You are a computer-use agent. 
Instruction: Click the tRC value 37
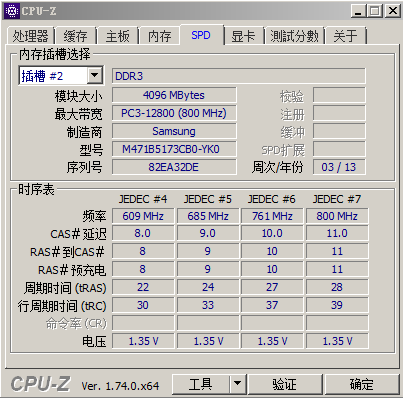coord(272,305)
